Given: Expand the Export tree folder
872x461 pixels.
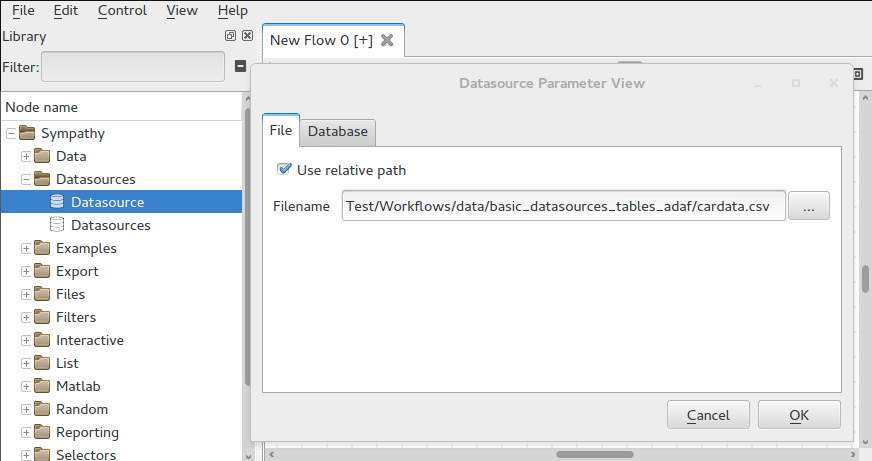Looking at the screenshot, I should point(27,271).
